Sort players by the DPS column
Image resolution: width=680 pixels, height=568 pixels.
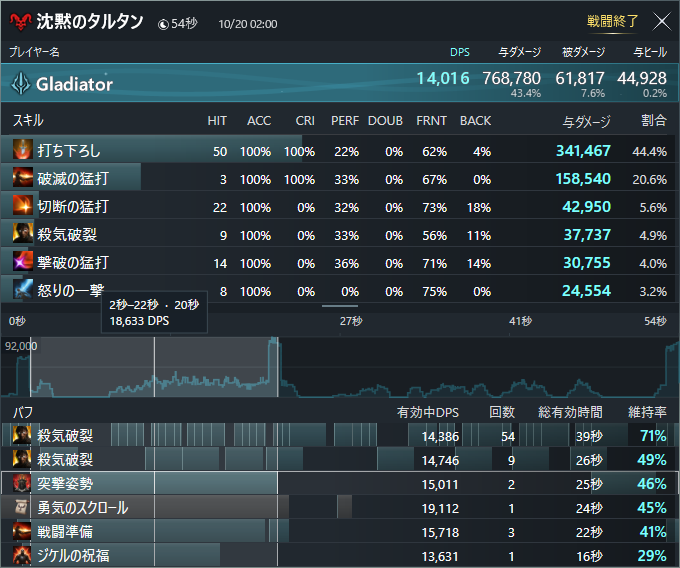[460, 52]
